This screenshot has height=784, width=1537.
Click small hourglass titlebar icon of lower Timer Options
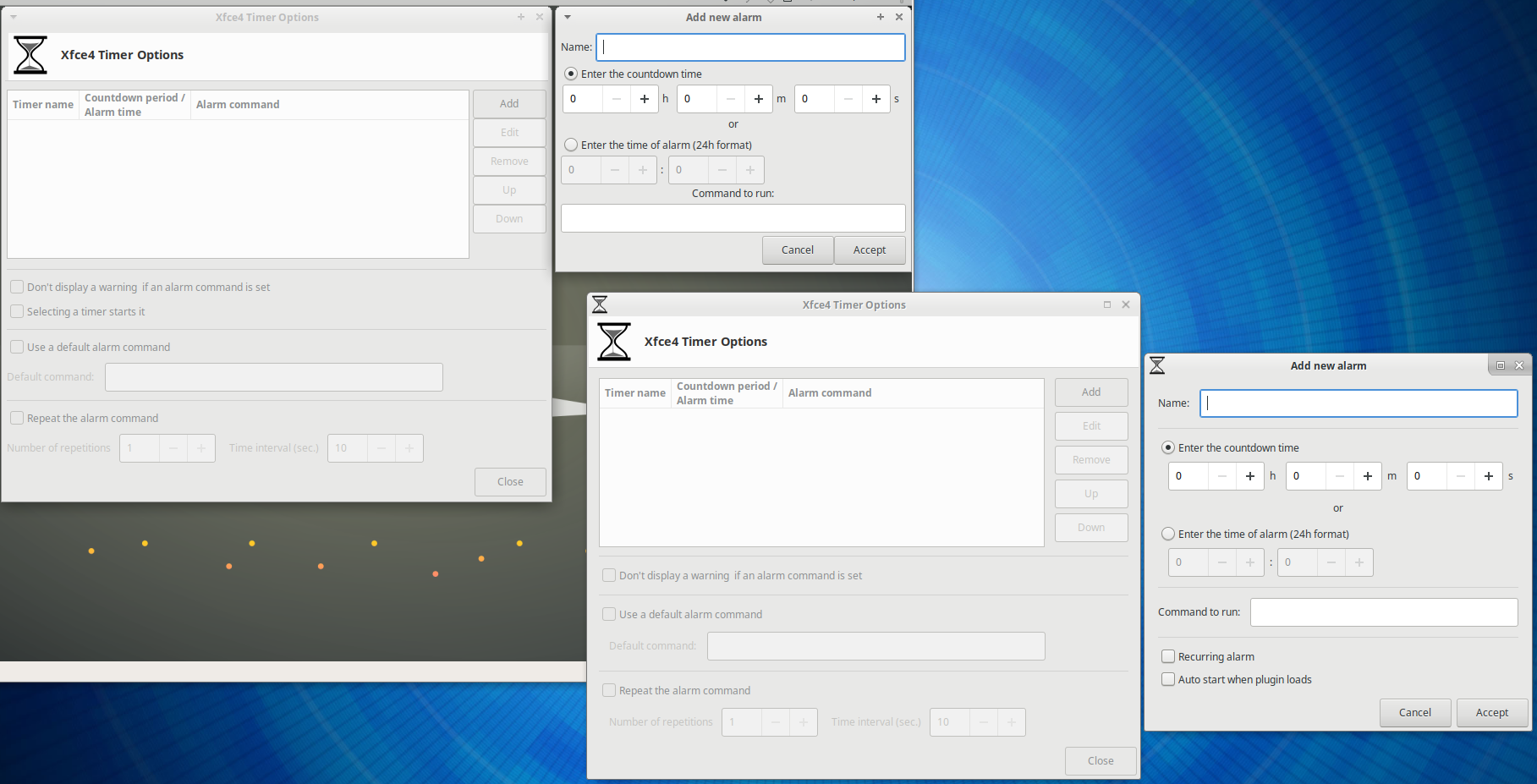pyautogui.click(x=600, y=304)
